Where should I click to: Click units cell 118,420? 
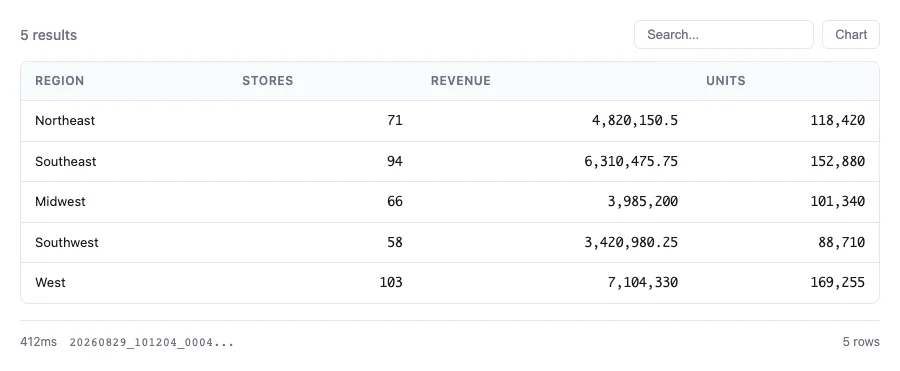[838, 121]
